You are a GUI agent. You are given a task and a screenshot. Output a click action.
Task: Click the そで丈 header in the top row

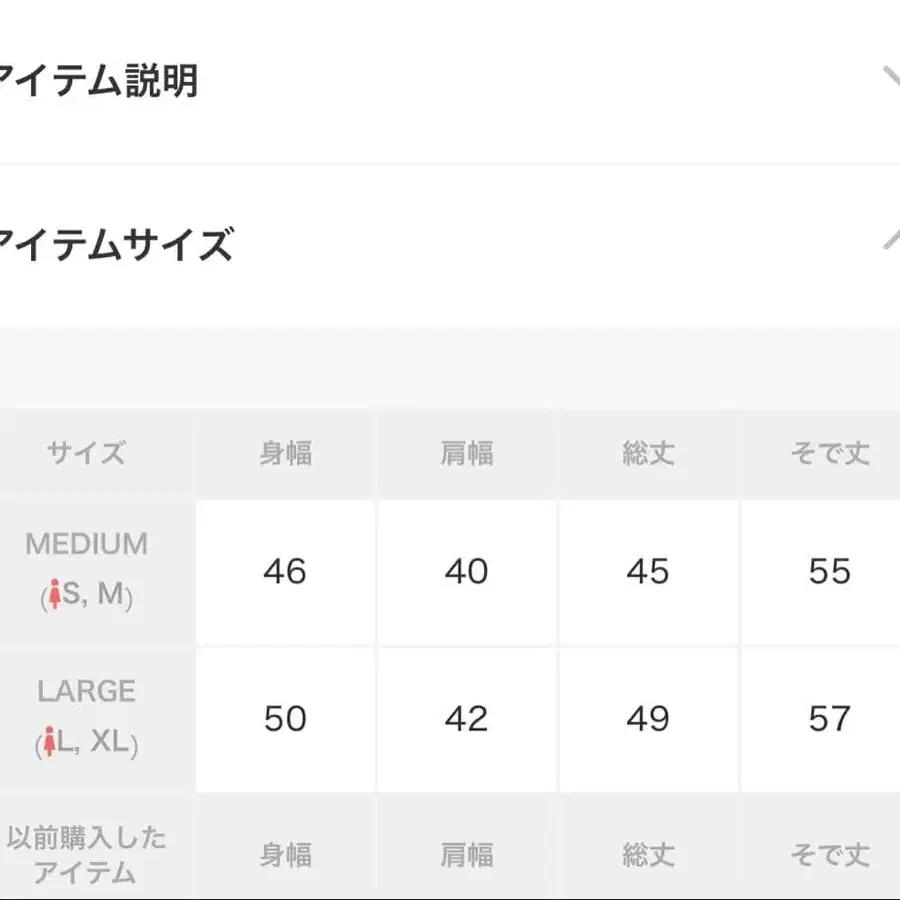[x=829, y=454]
